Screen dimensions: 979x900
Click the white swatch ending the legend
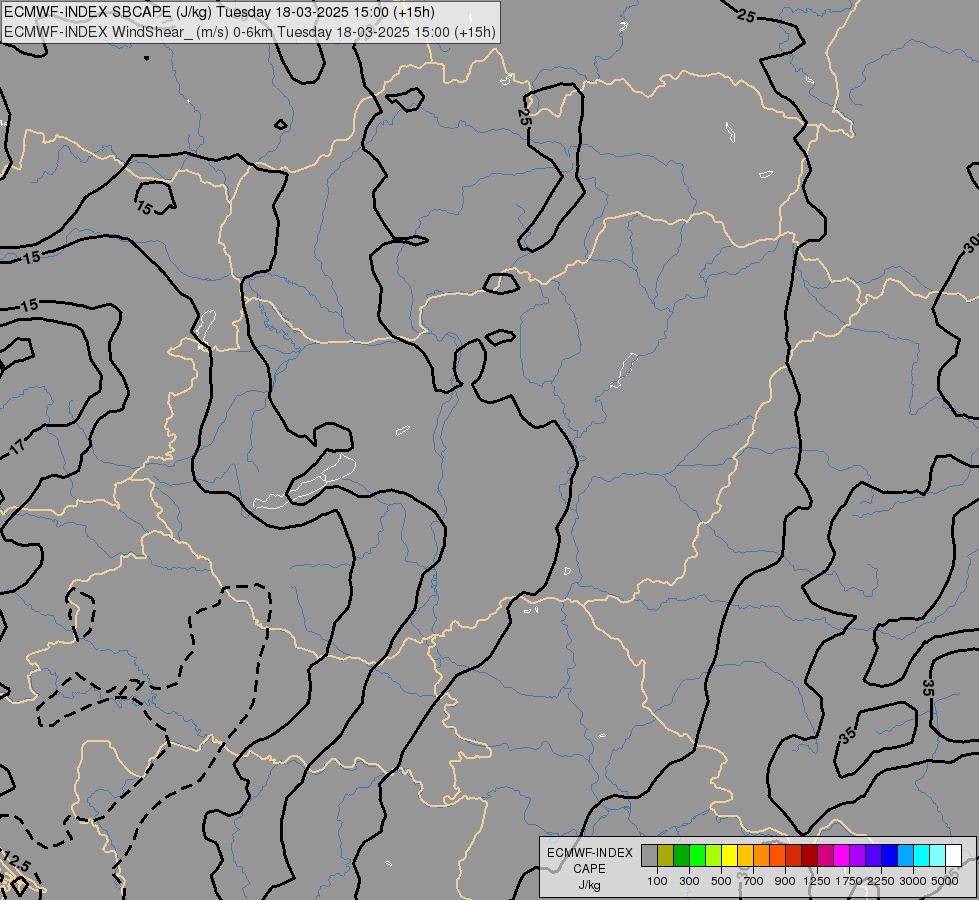953,855
